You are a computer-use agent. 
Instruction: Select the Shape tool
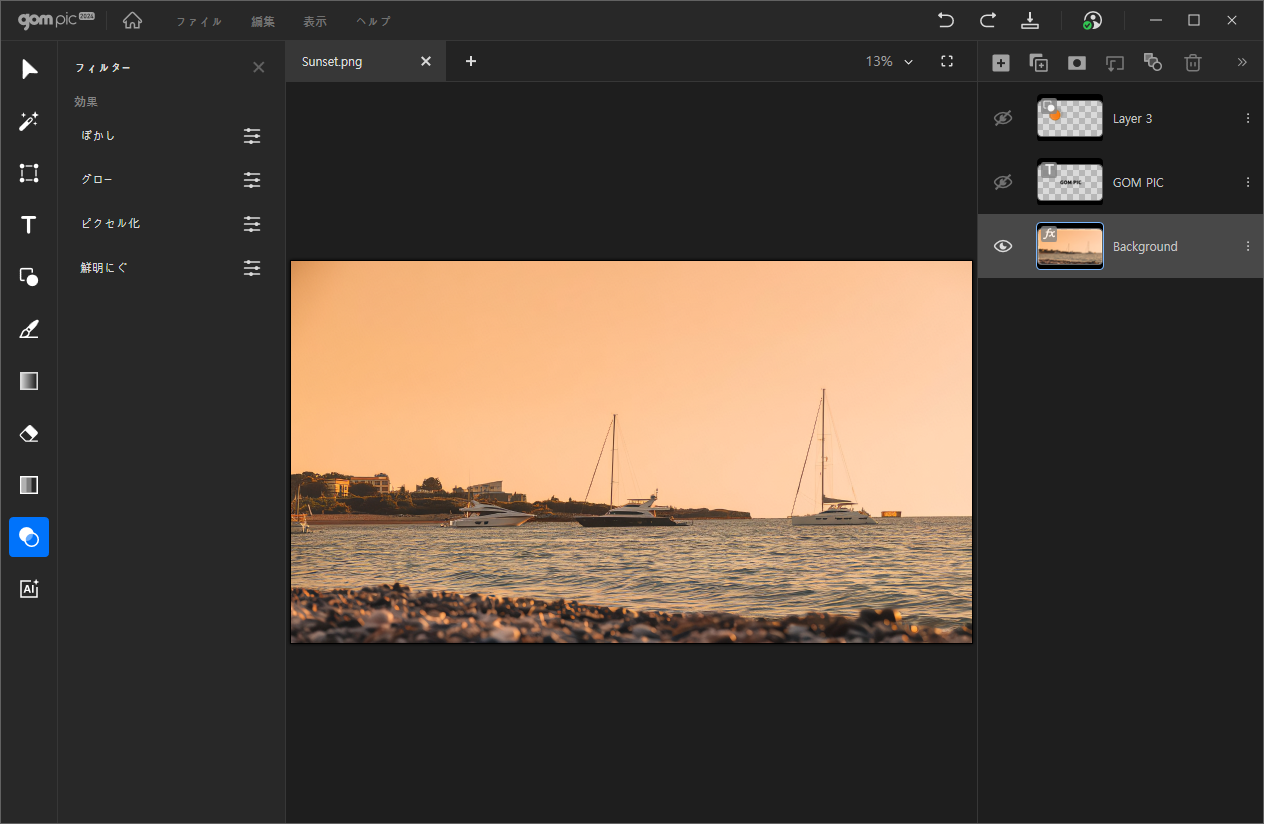click(x=29, y=277)
